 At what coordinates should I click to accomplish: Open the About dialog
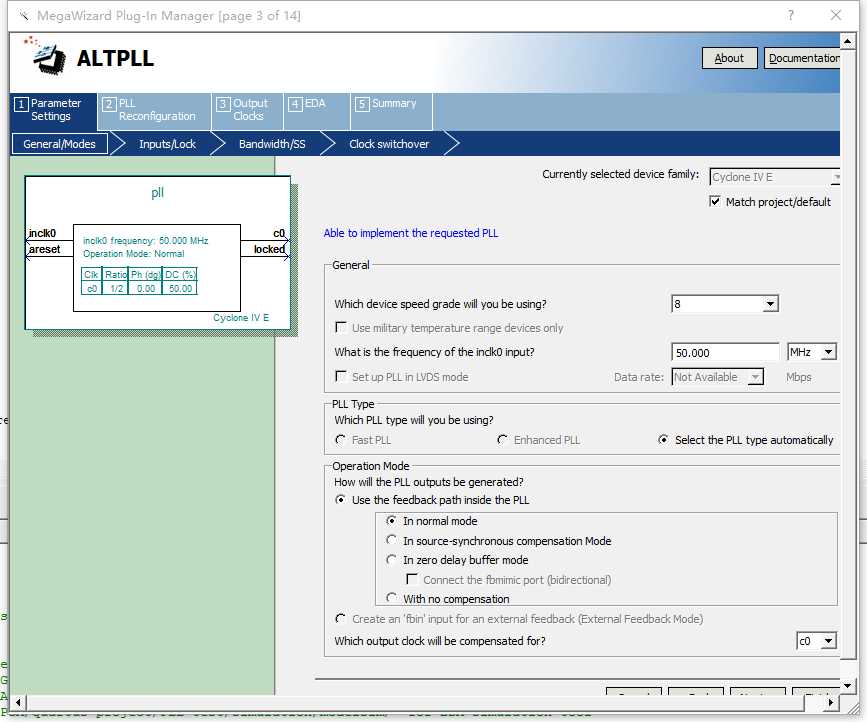(x=729, y=58)
